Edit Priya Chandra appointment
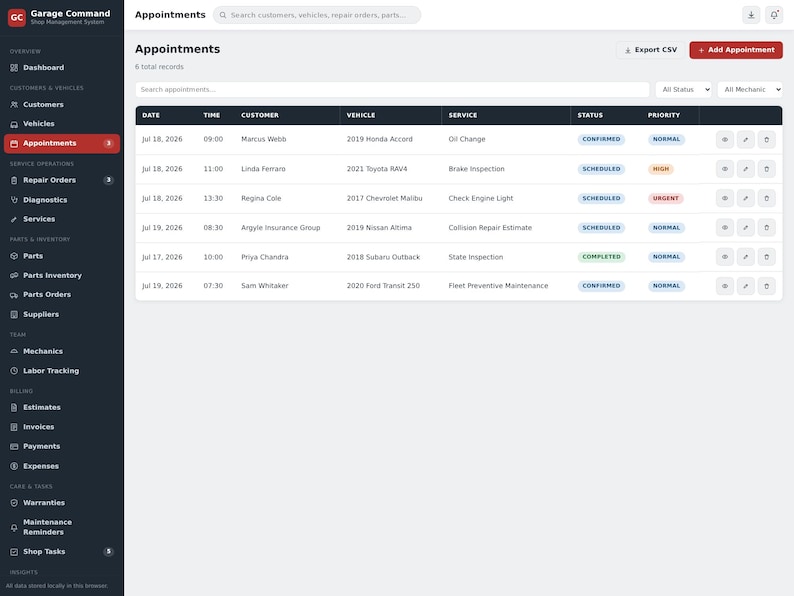The image size is (794, 596). [x=745, y=257]
